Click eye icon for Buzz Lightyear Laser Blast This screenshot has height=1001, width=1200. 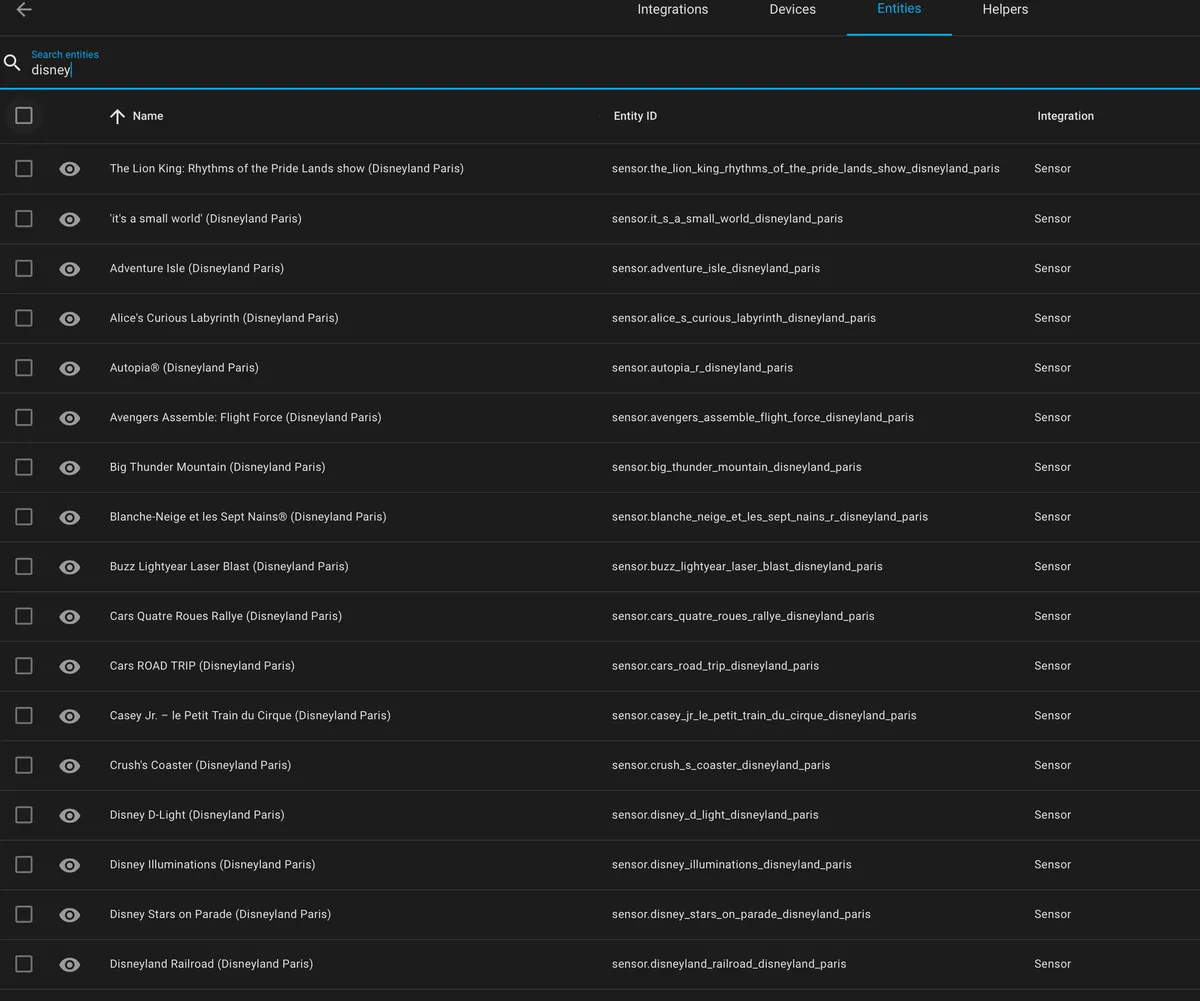pos(69,567)
